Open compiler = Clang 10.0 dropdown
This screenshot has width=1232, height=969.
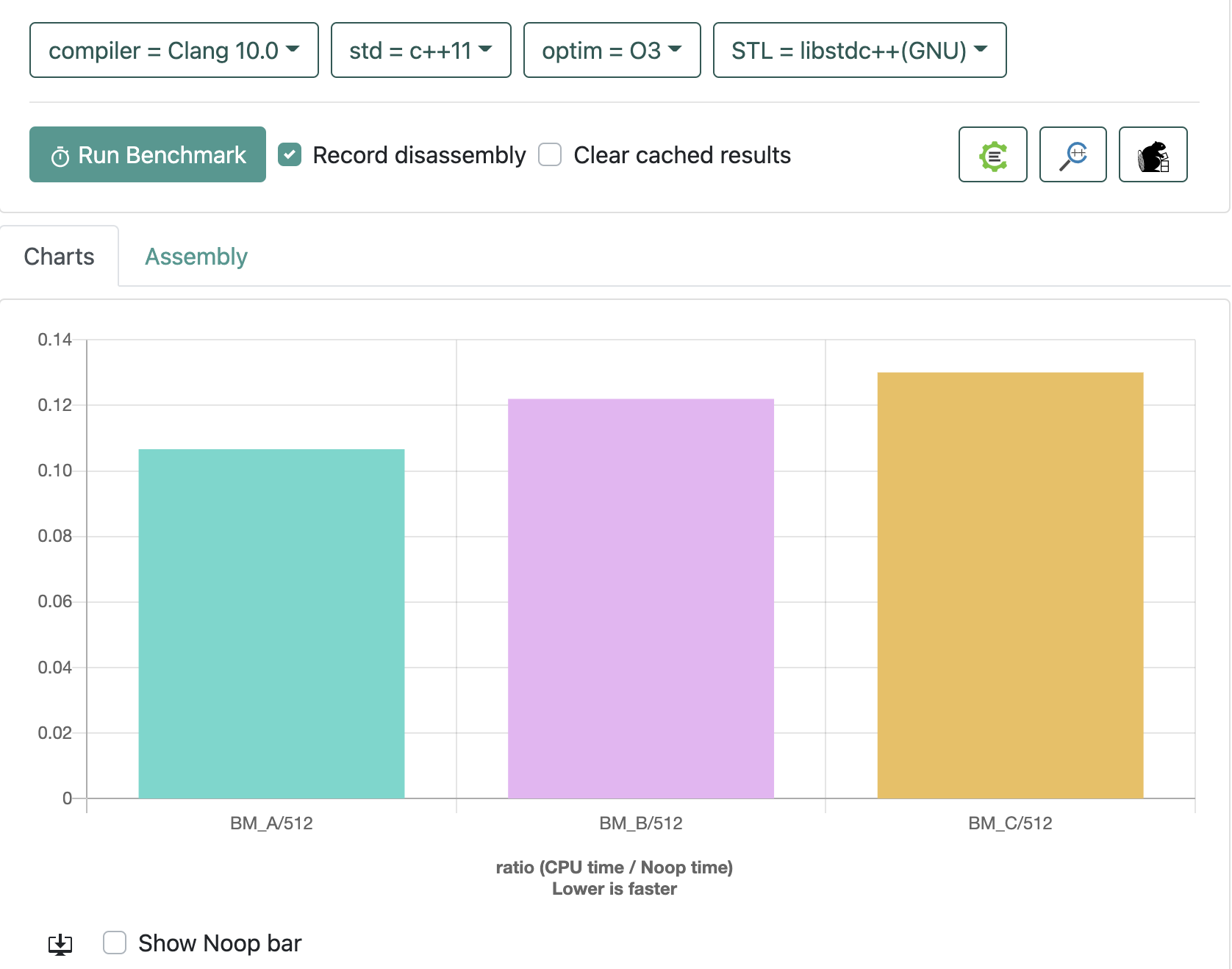pyautogui.click(x=174, y=50)
